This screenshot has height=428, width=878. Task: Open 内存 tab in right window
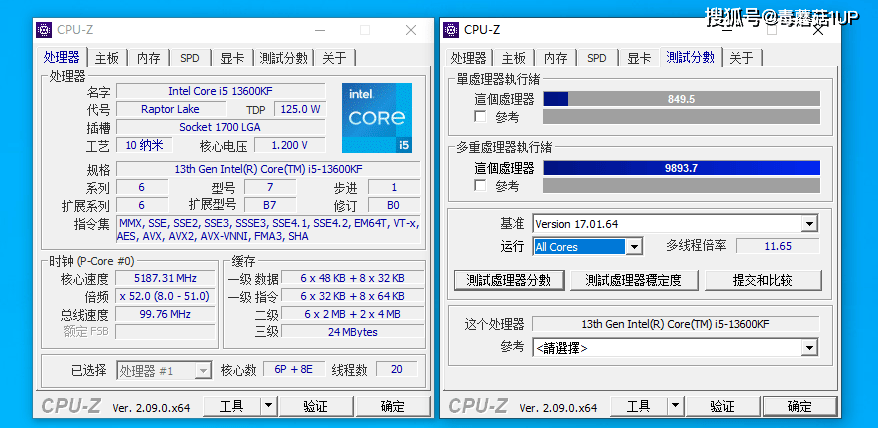pyautogui.click(x=555, y=58)
